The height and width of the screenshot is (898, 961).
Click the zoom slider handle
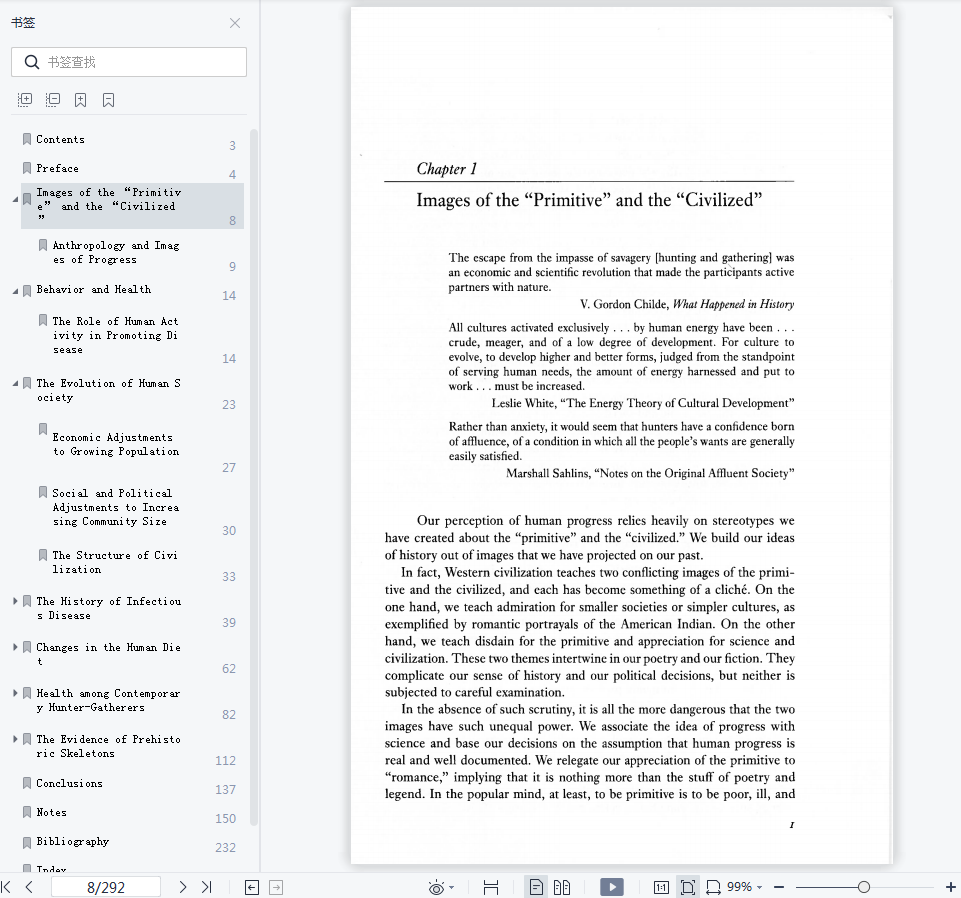tap(864, 887)
